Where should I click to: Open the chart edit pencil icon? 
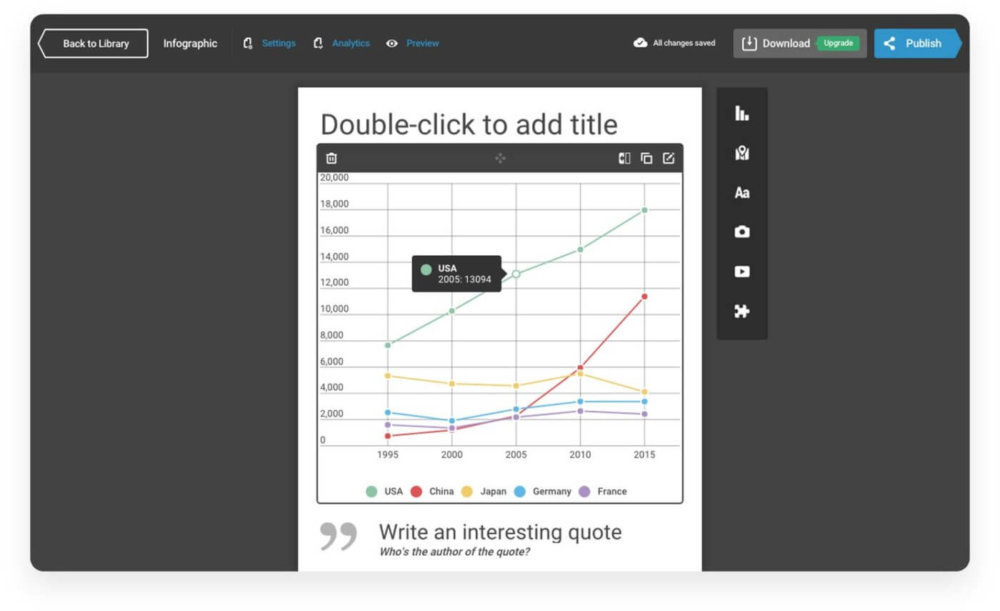click(x=669, y=158)
